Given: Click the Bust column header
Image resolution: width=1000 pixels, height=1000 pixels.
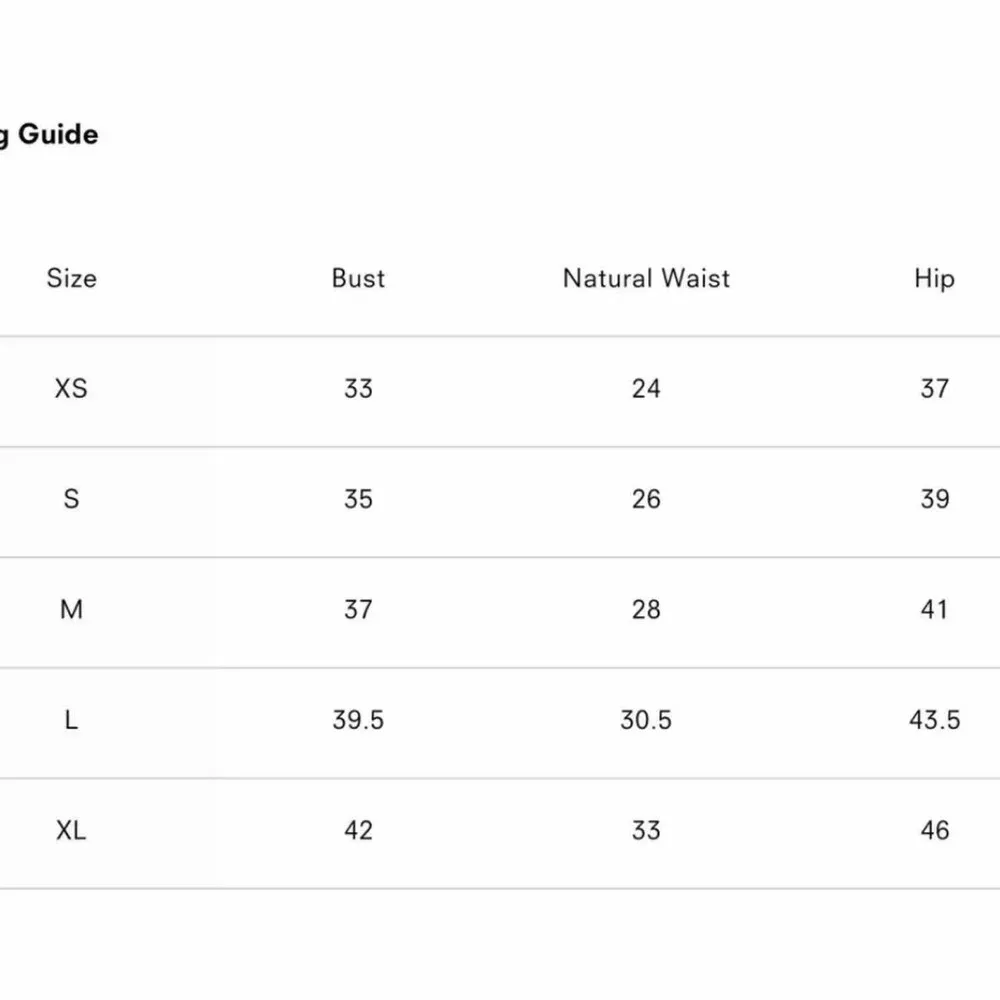Looking at the screenshot, I should click(358, 278).
